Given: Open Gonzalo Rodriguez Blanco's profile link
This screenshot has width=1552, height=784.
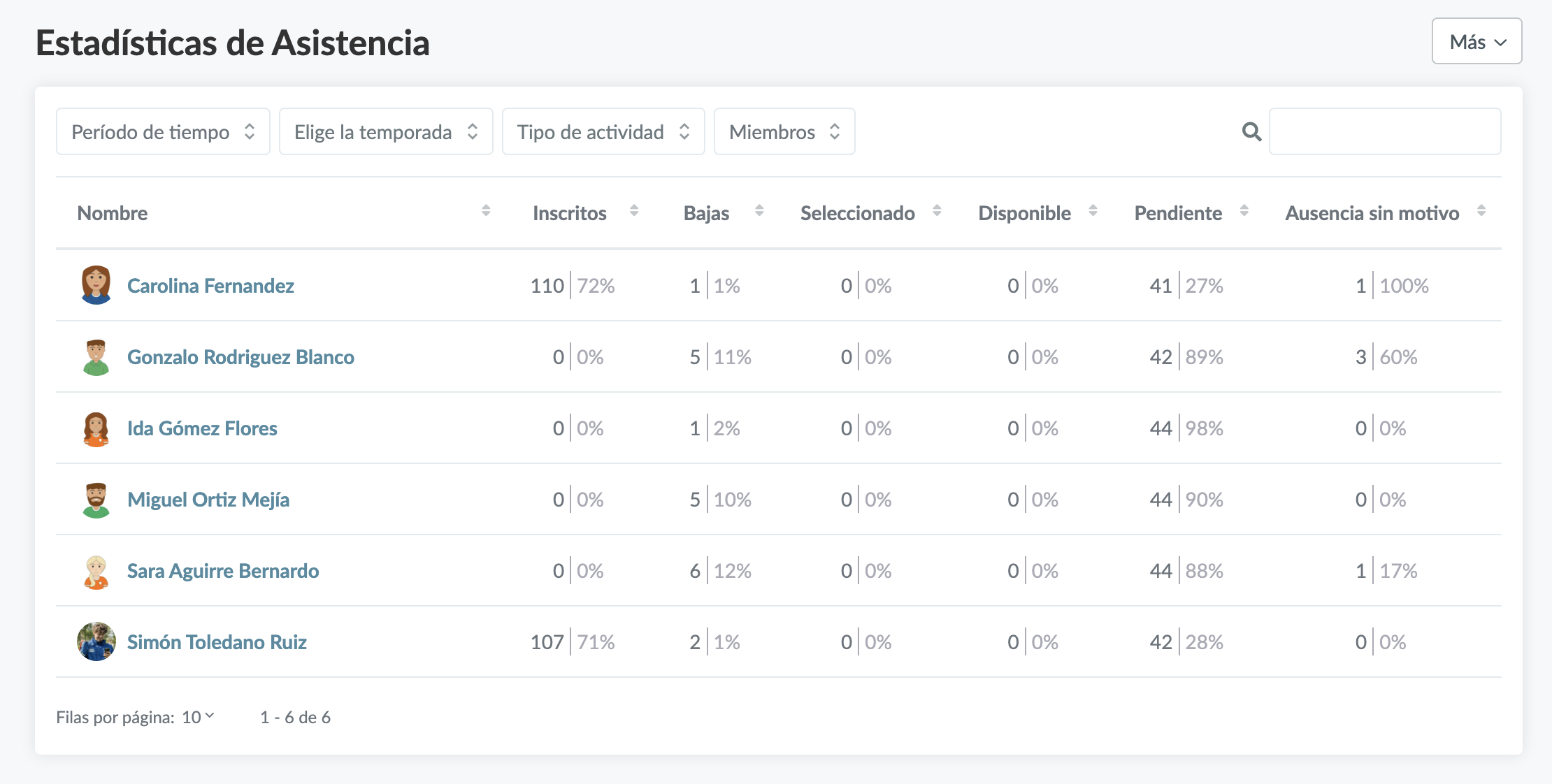Looking at the screenshot, I should coord(240,357).
